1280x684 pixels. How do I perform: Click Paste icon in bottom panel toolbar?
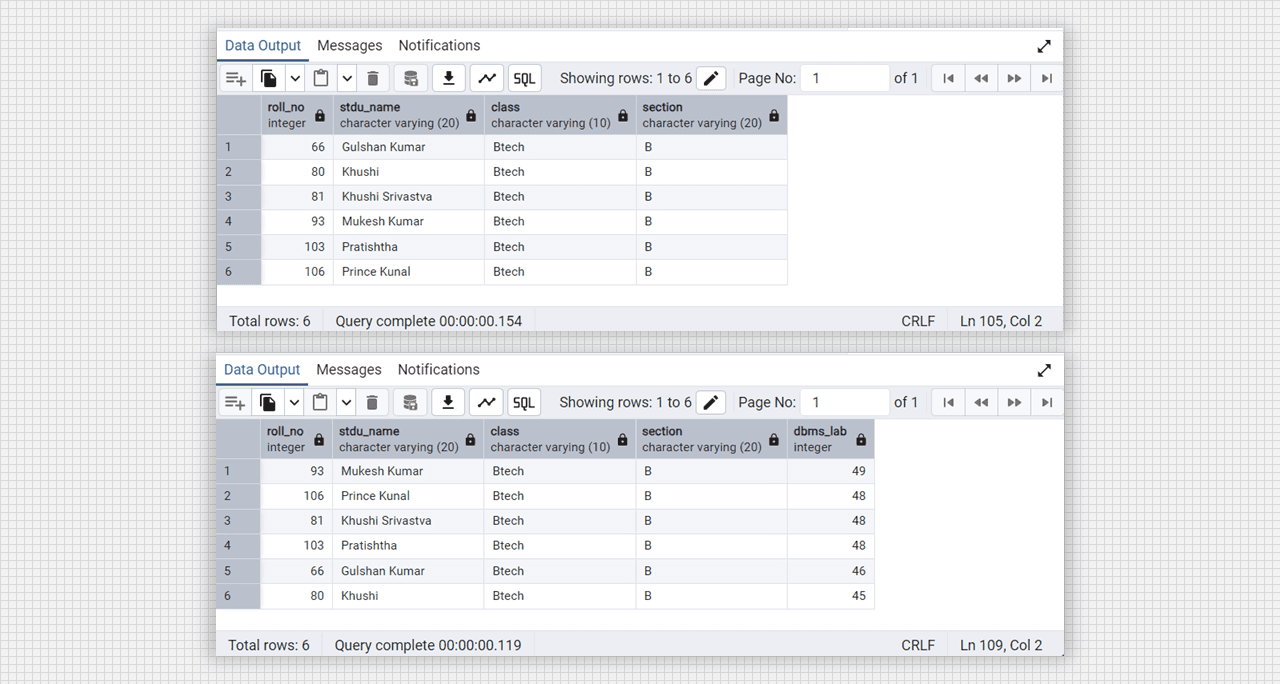tap(320, 402)
